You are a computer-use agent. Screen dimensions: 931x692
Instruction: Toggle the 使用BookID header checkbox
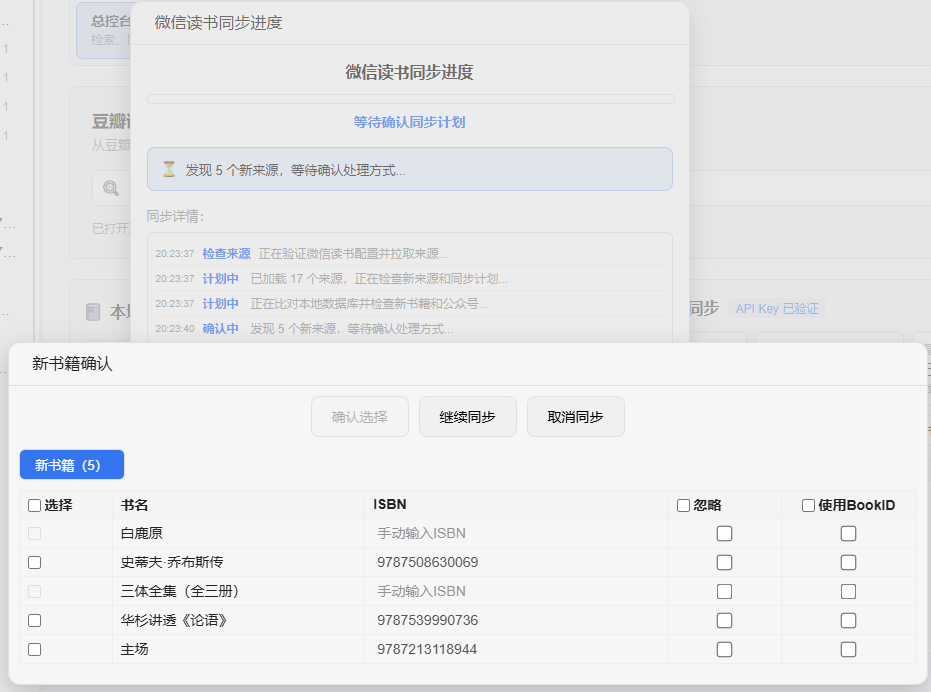(808, 505)
